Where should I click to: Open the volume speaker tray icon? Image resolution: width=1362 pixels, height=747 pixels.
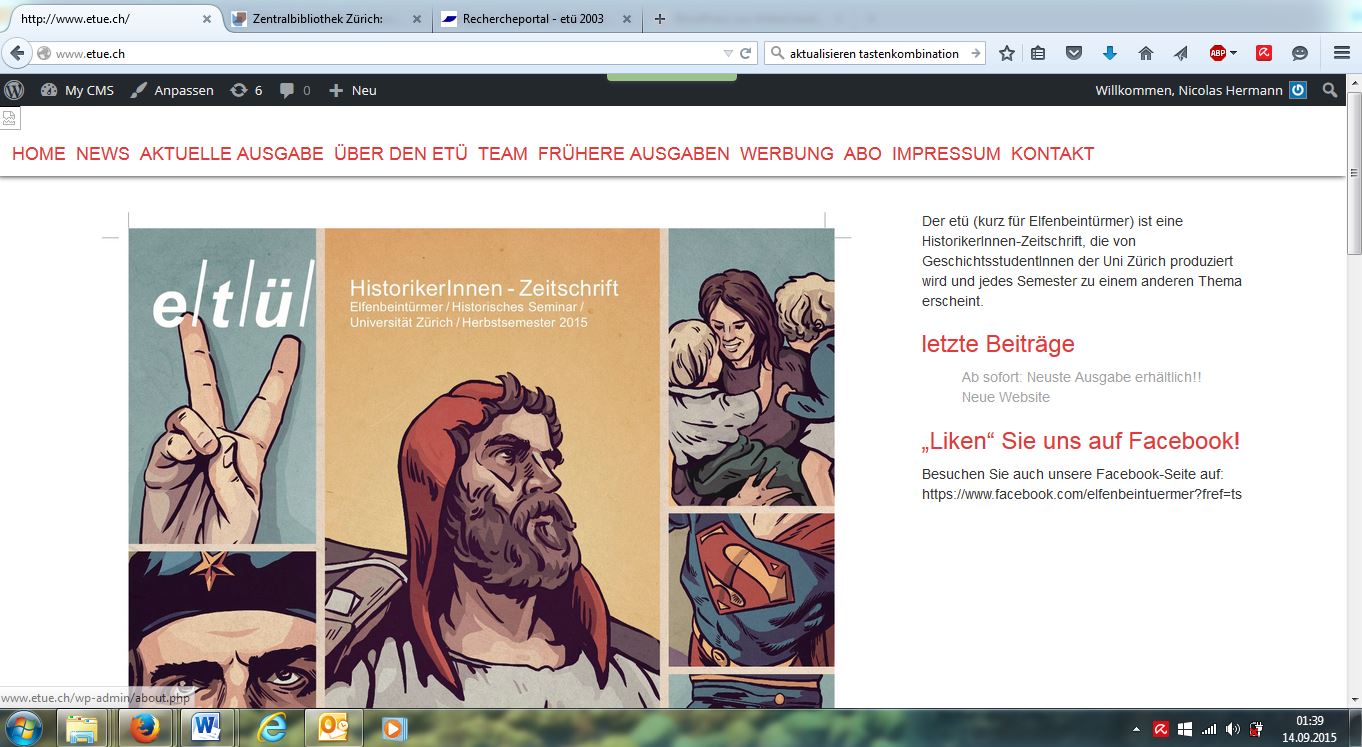point(1232,729)
